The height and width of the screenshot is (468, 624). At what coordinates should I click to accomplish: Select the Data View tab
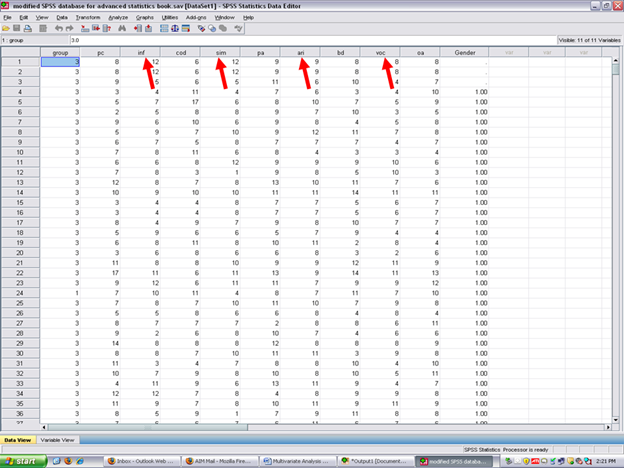coord(18,440)
